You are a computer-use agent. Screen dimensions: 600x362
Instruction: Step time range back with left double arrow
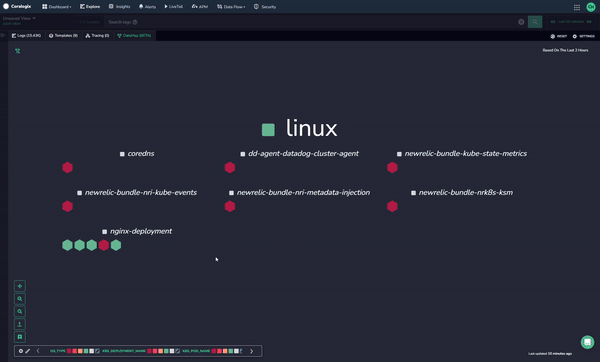[553, 22]
